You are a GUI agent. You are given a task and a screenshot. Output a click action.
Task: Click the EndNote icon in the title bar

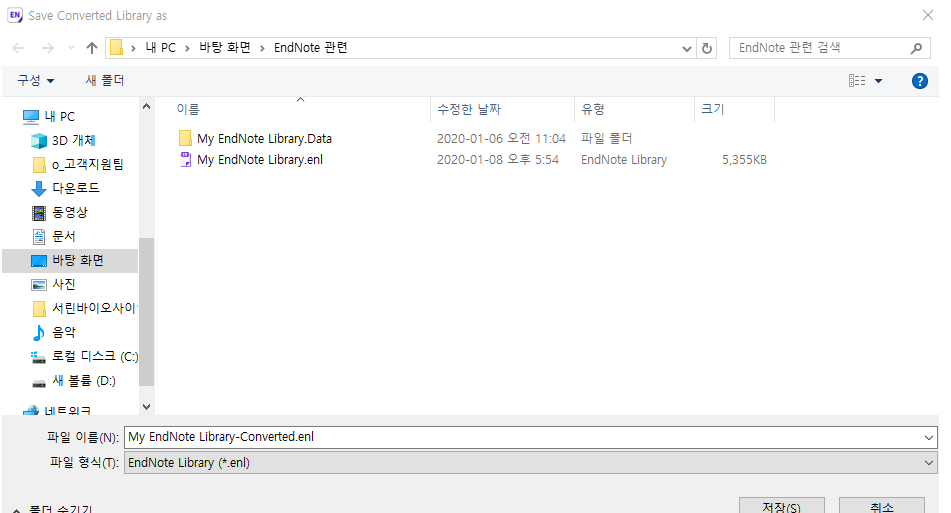15,15
